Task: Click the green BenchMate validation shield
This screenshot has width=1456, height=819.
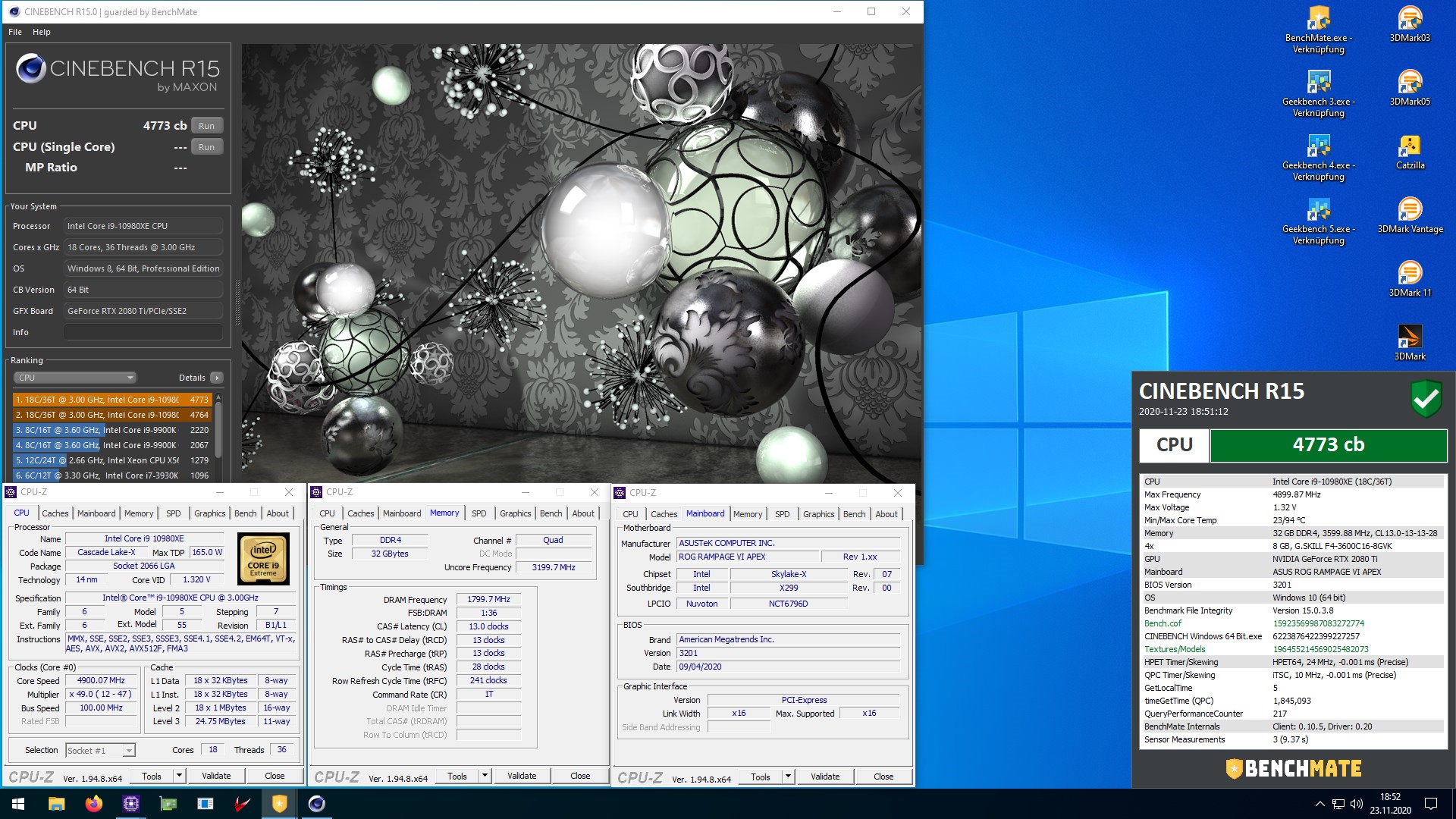Action: point(1426,398)
